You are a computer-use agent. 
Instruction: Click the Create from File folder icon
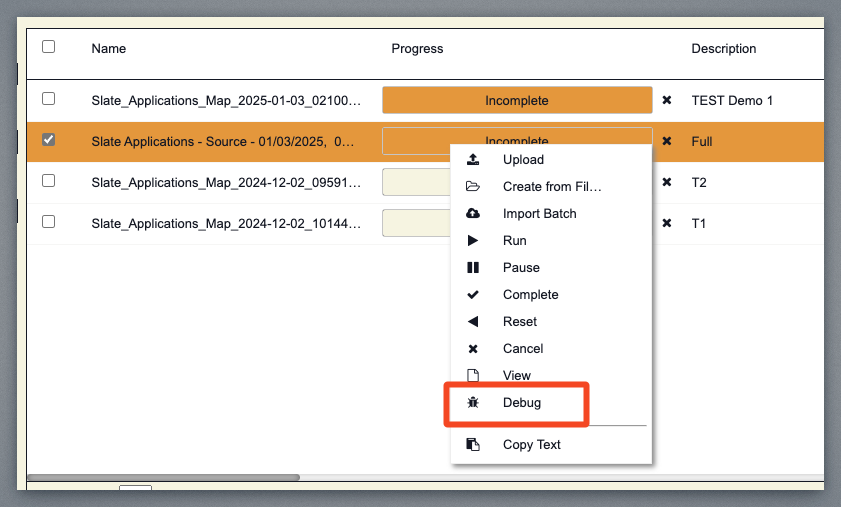473,187
